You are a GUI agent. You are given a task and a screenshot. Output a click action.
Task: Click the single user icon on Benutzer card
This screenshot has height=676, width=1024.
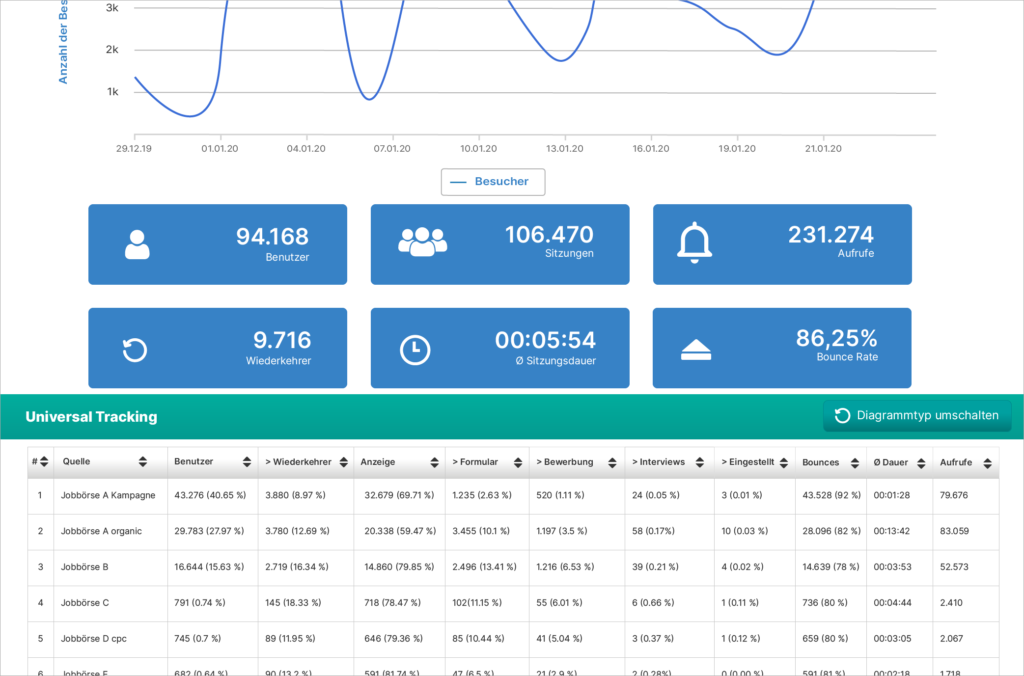137,244
